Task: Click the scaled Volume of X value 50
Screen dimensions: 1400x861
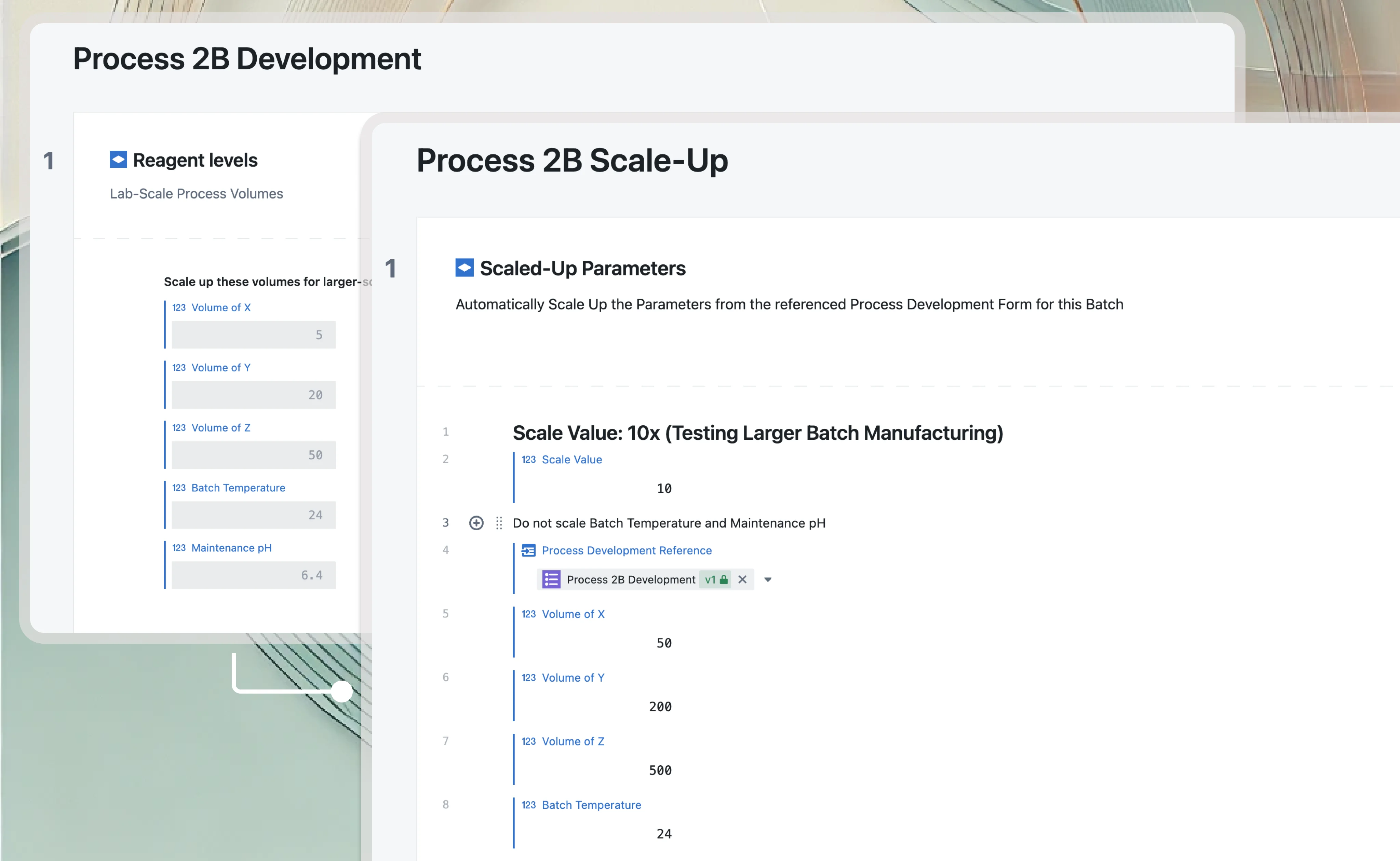Action: (664, 643)
